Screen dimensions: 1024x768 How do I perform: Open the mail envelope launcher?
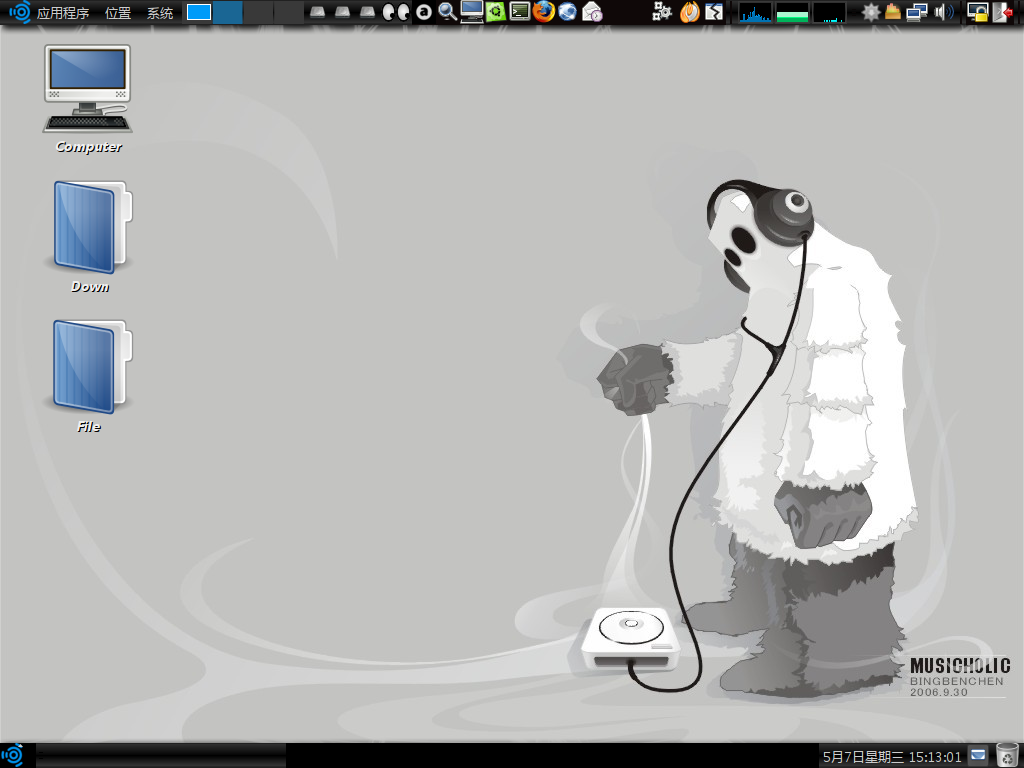pos(592,12)
